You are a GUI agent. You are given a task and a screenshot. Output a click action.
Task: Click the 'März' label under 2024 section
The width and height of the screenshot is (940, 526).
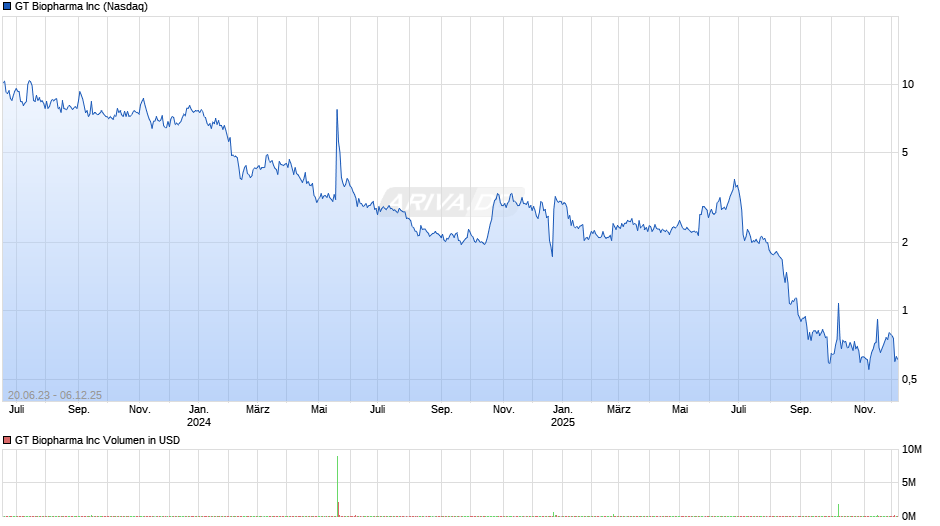(x=258, y=410)
